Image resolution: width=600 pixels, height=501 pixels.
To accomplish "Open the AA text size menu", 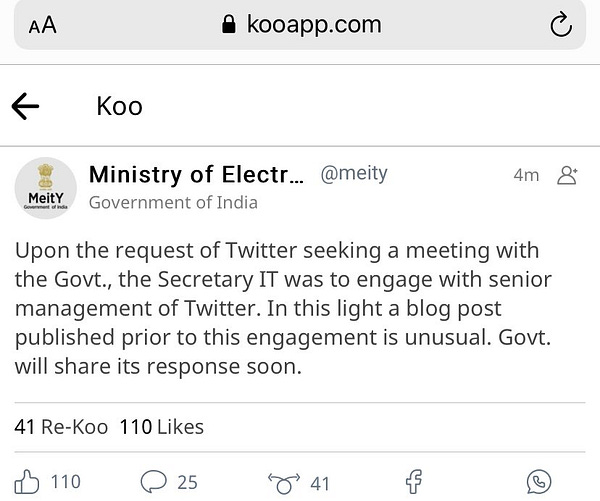I will [x=42, y=26].
